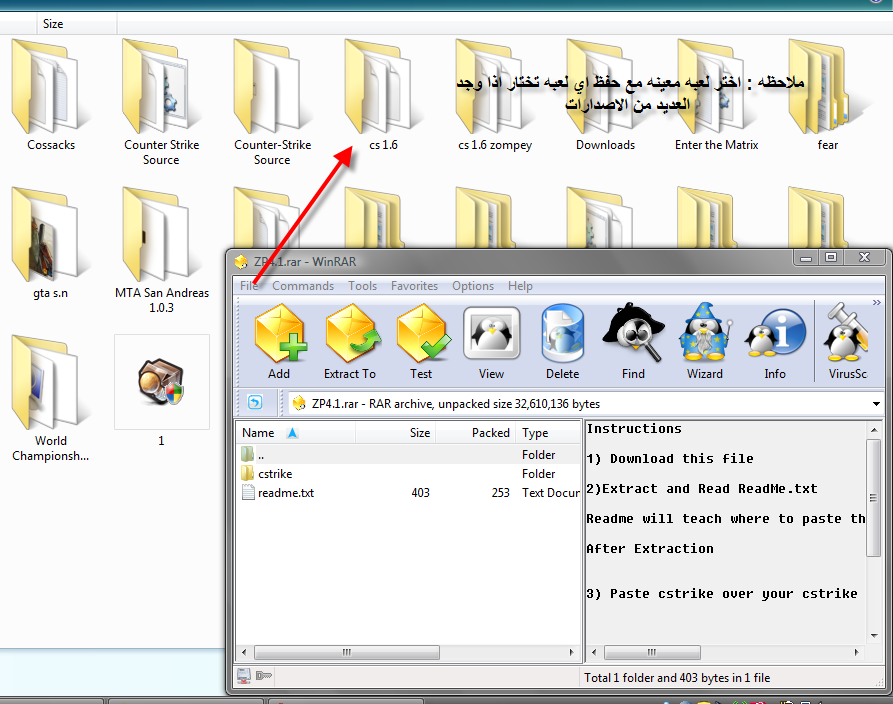Viewport: 893px width, 704px height.
Task: Select the gta s.n folder
Action: (x=51, y=243)
